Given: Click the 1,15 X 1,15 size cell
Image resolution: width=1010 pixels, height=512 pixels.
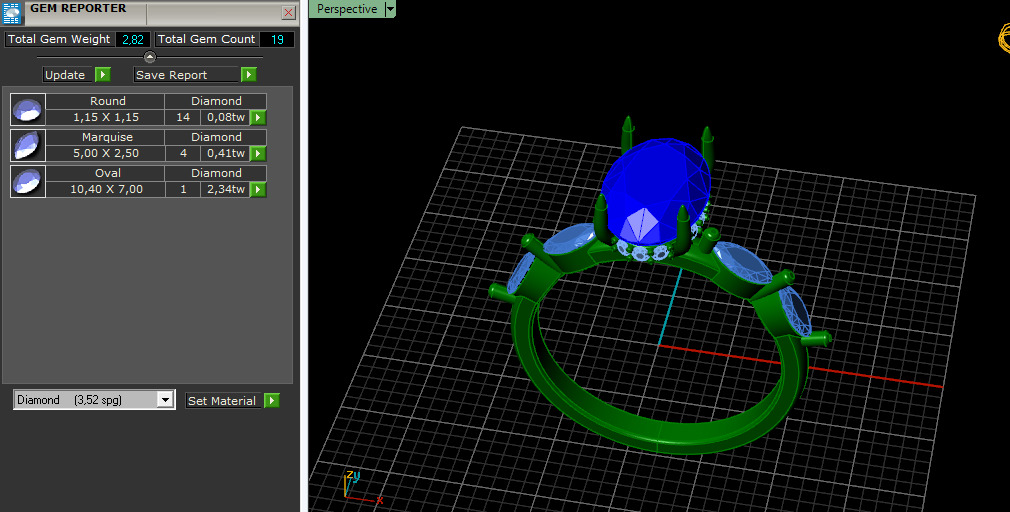Looking at the screenshot, I should click(106, 117).
